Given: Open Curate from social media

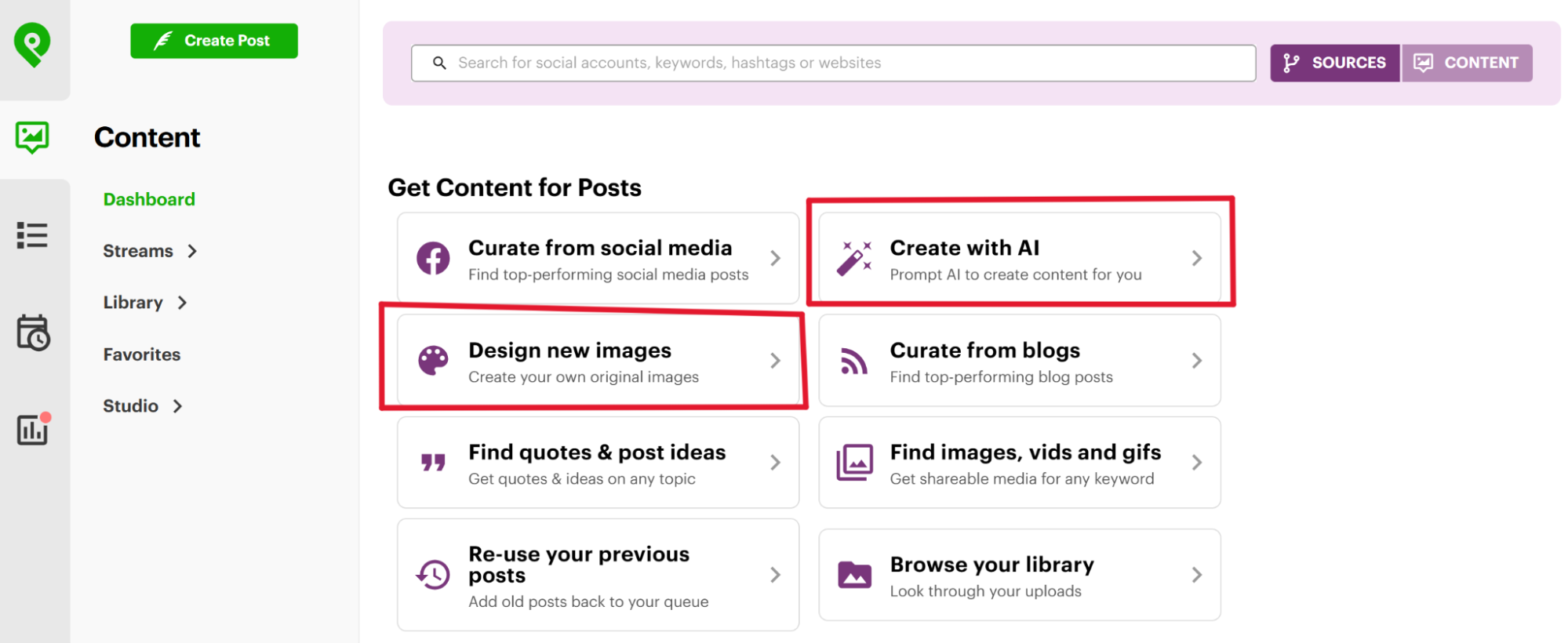Looking at the screenshot, I should pos(598,258).
